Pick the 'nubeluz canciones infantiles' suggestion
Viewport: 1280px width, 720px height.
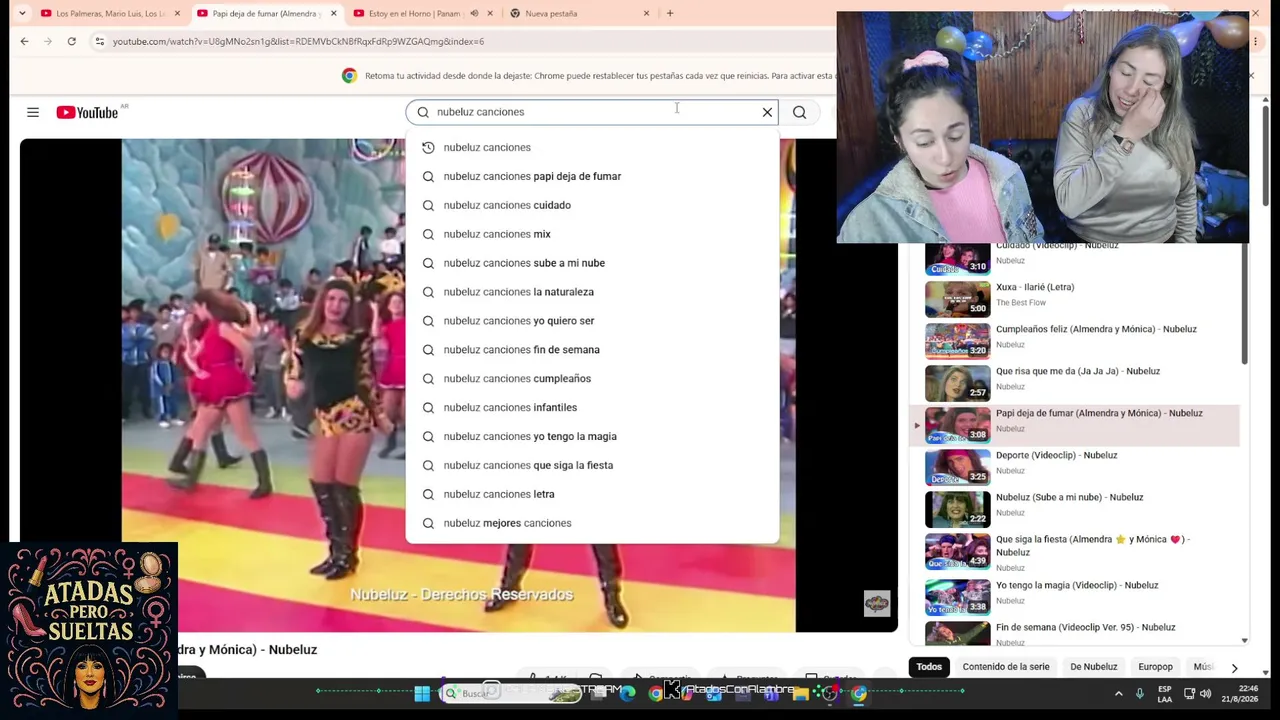(x=592, y=407)
